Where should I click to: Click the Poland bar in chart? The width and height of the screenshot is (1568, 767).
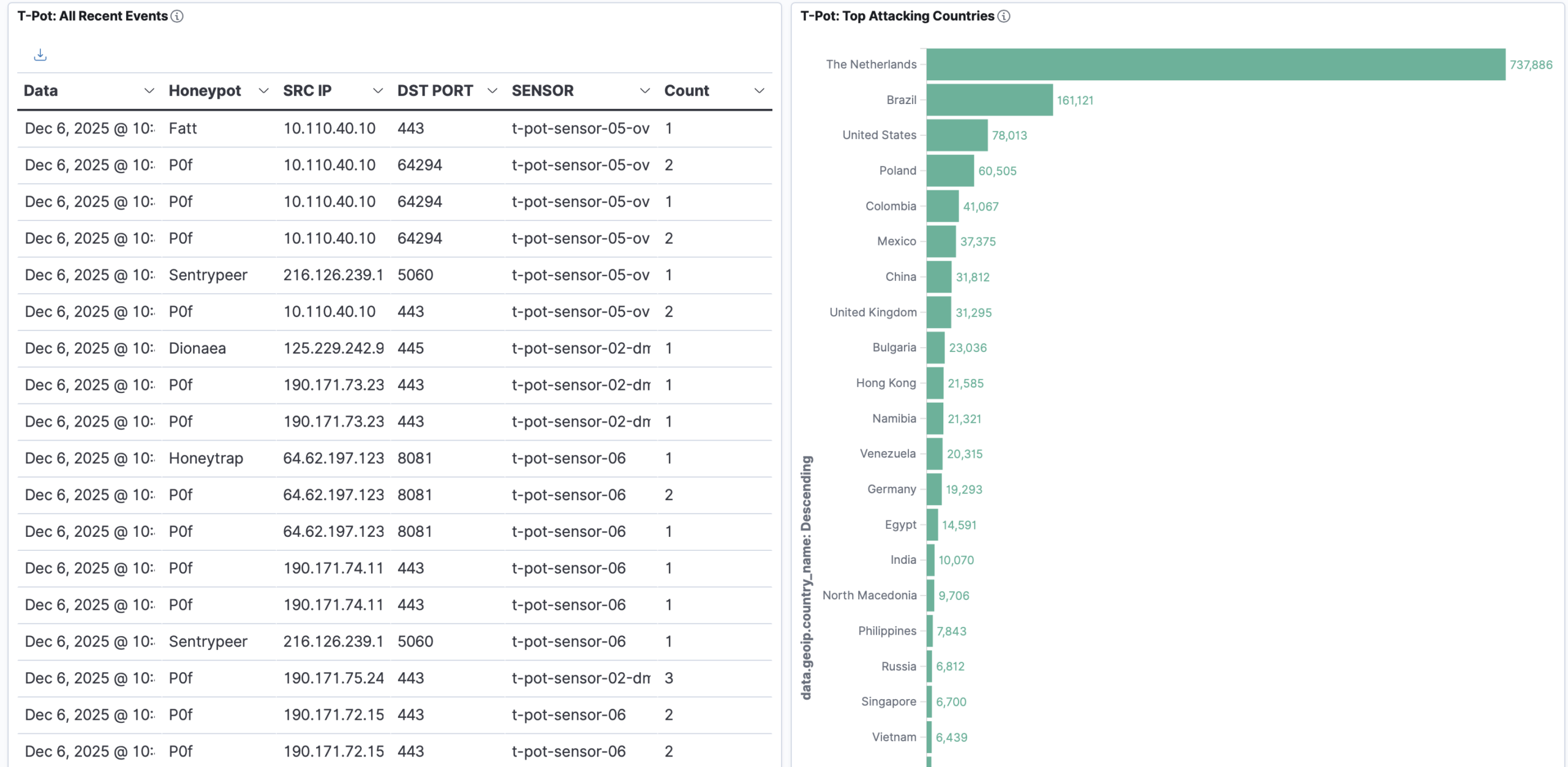click(950, 171)
